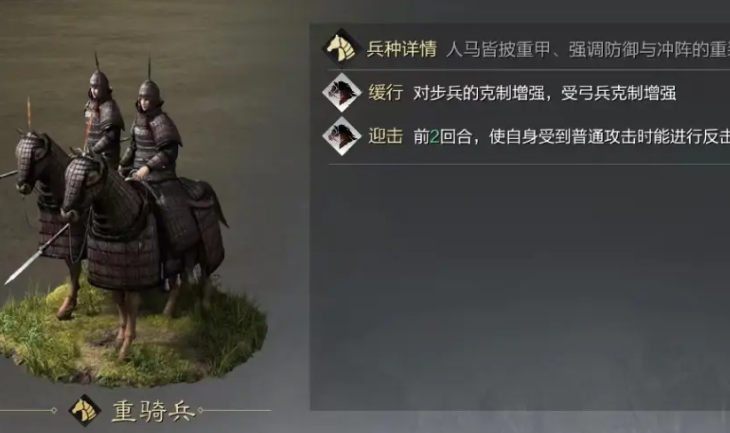Click the front horse's armored head
730x433 pixels.
[80, 185]
